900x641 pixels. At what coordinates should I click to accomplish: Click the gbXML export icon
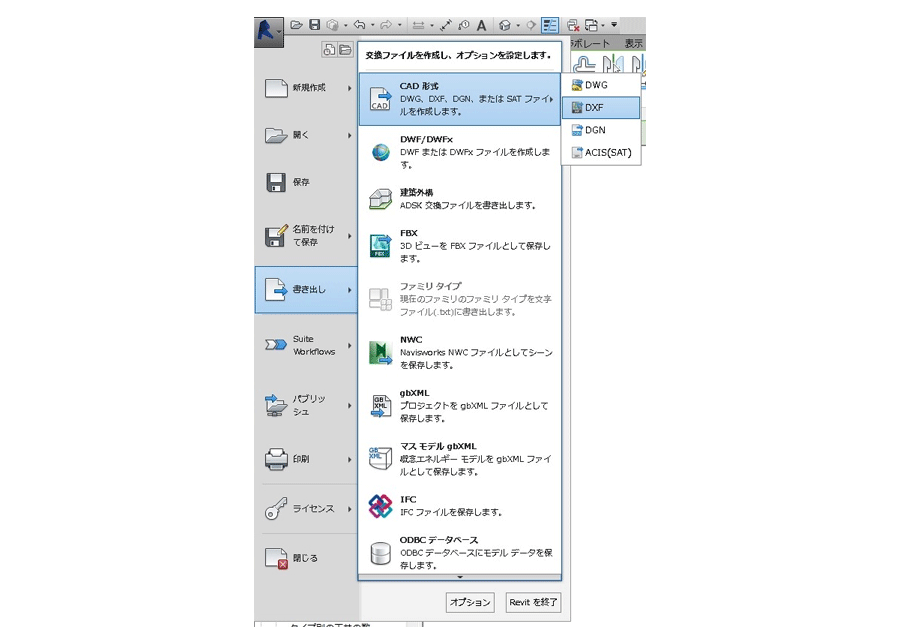point(381,406)
